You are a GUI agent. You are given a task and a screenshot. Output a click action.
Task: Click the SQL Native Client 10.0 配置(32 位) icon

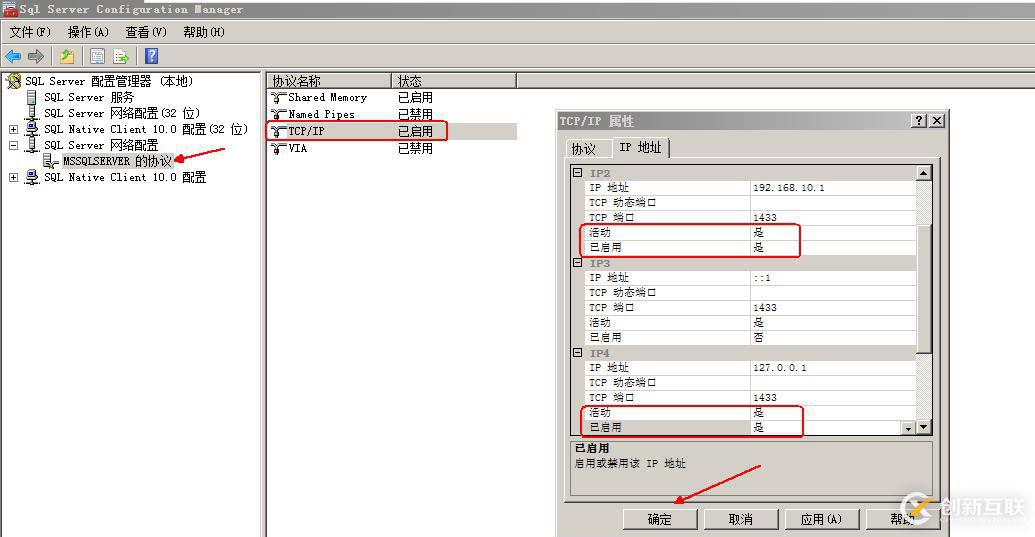coord(32,129)
